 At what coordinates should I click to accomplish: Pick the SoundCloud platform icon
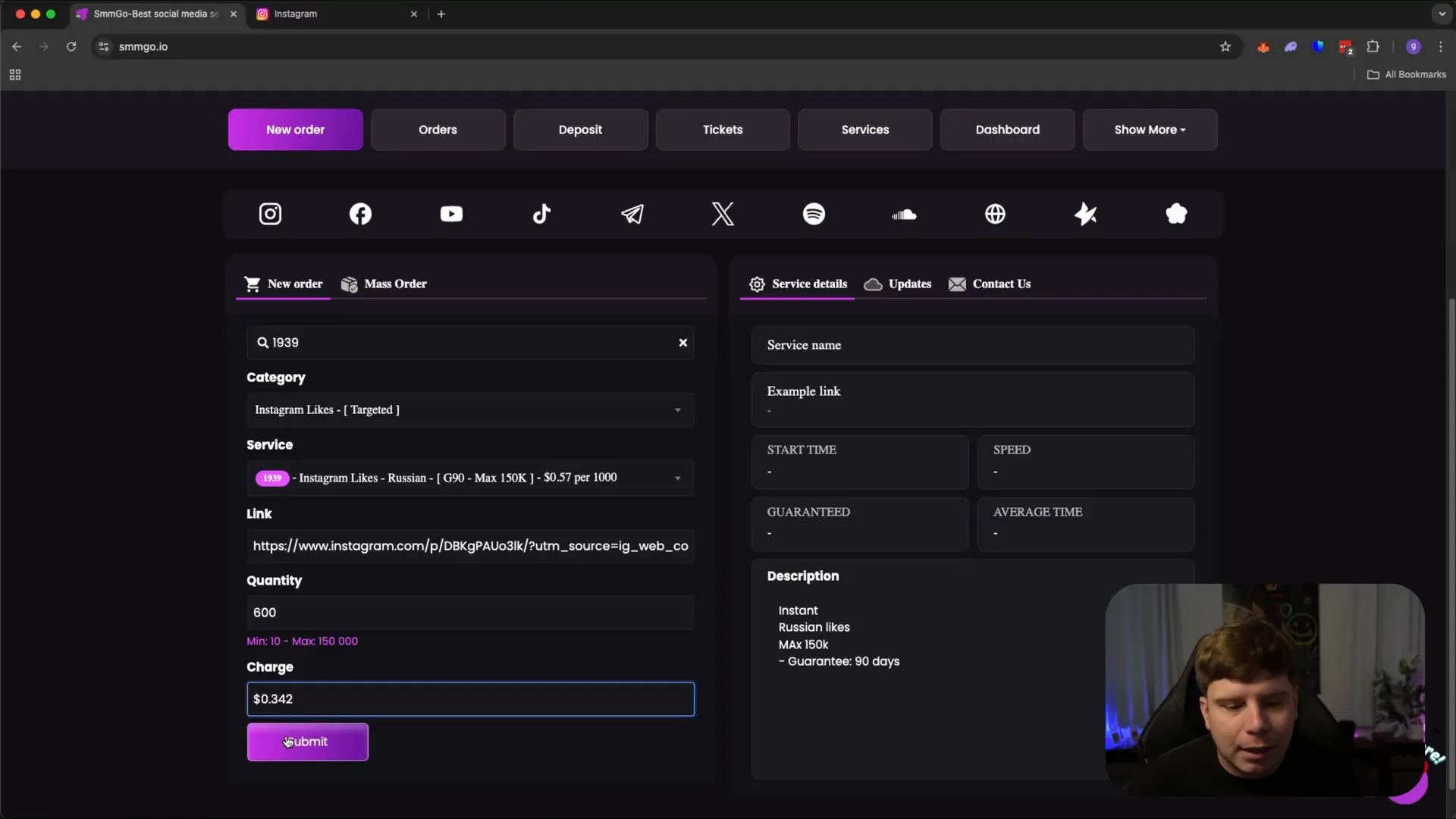pyautogui.click(x=904, y=215)
